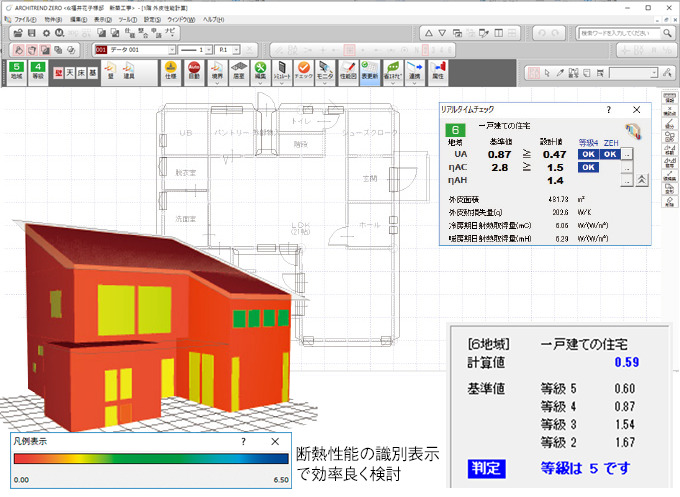This screenshot has width=680, height=497.
Task: Open the ファイル(F) menu
Action: 25,19
